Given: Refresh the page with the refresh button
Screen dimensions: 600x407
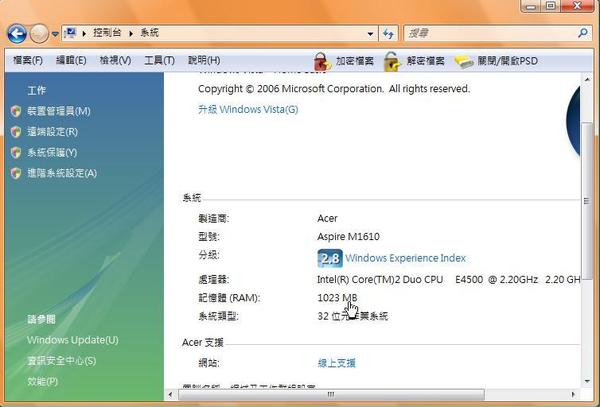Looking at the screenshot, I should (x=388, y=34).
